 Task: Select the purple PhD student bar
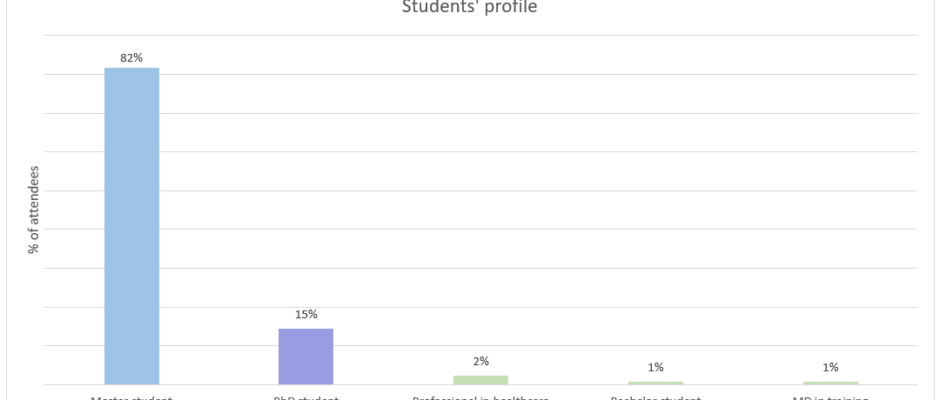click(306, 356)
